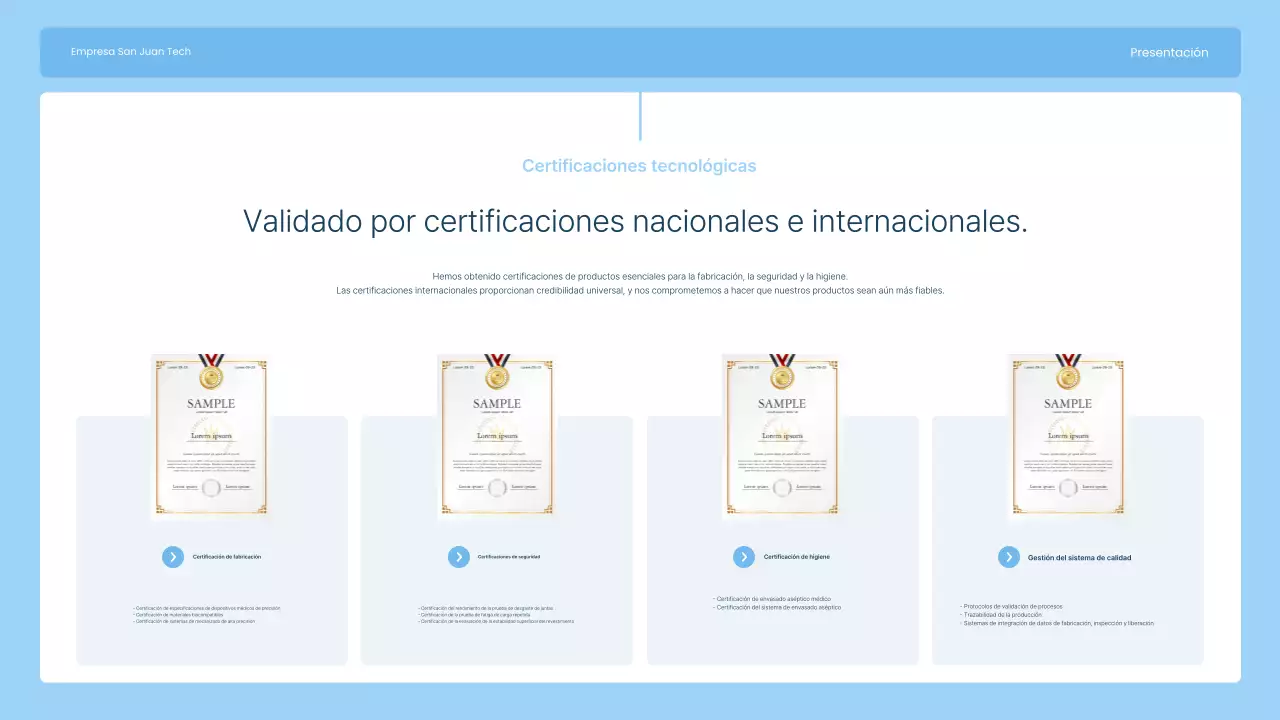Open the Presentación menu item
This screenshot has height=720, width=1280.
coord(1169,52)
